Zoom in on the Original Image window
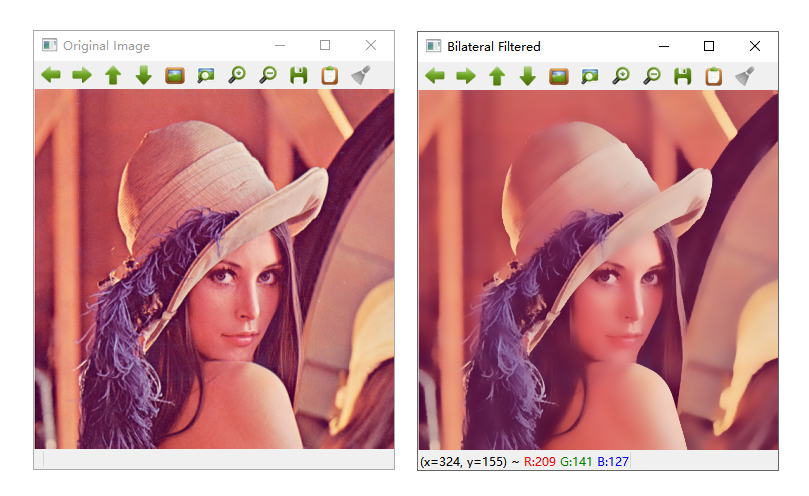This screenshot has width=809, height=496. 237,75
